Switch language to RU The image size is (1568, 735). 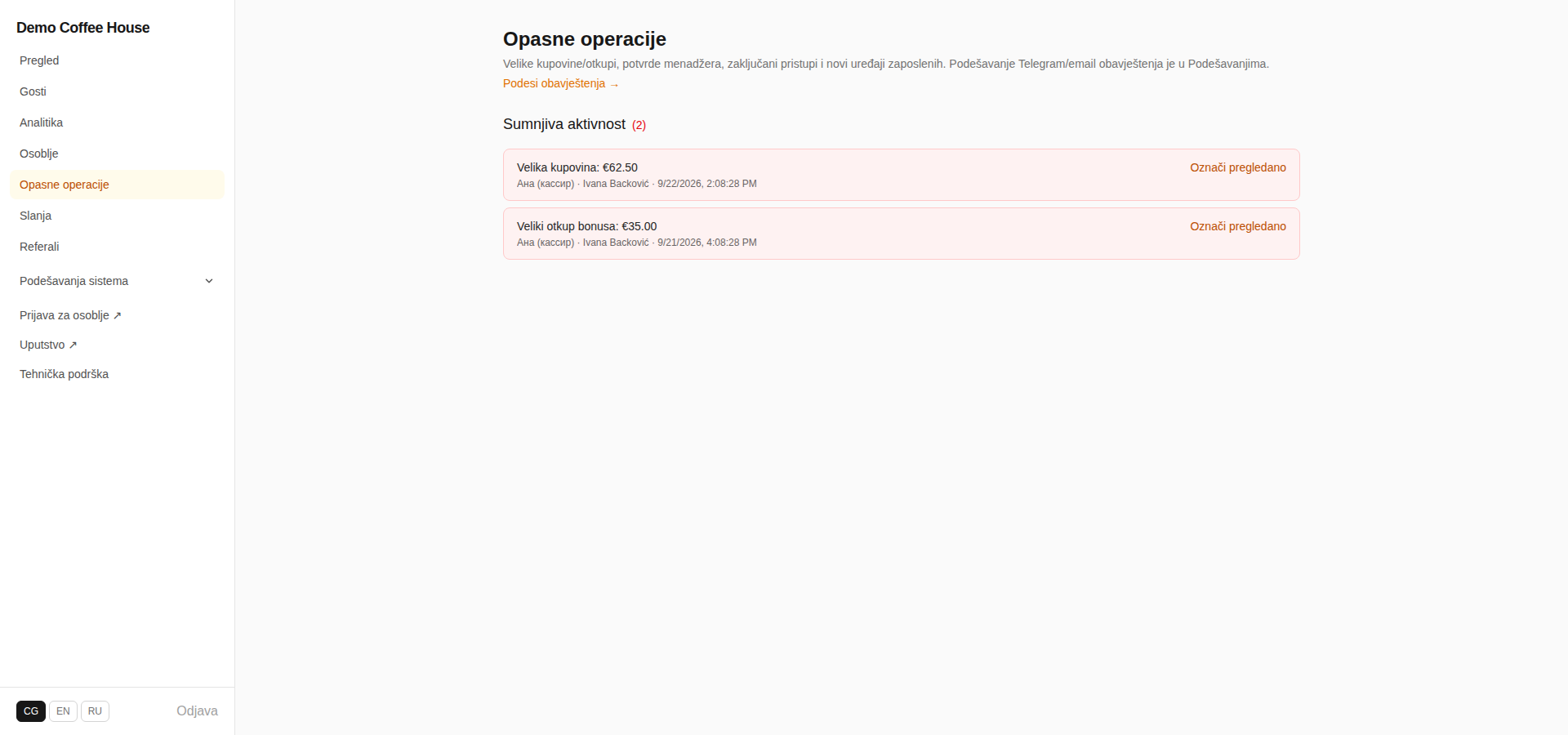coord(95,711)
